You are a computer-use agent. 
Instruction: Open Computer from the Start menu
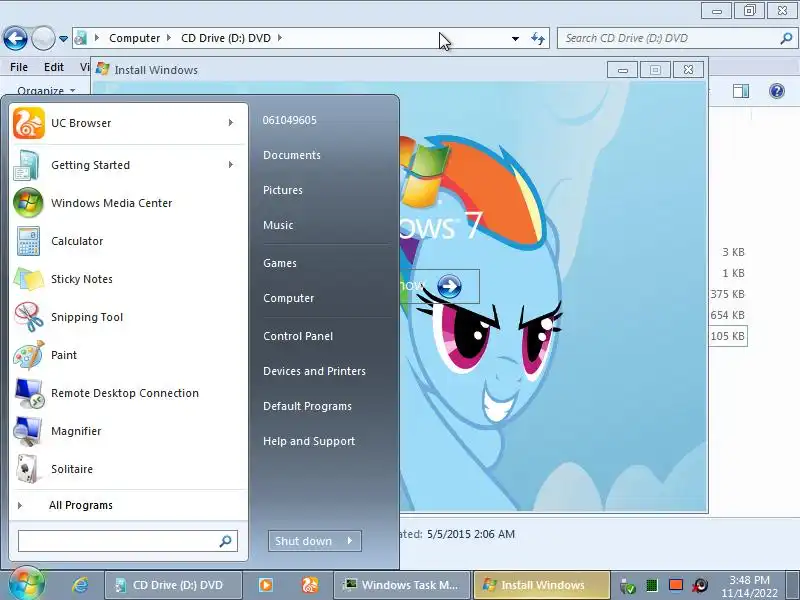[x=288, y=298]
